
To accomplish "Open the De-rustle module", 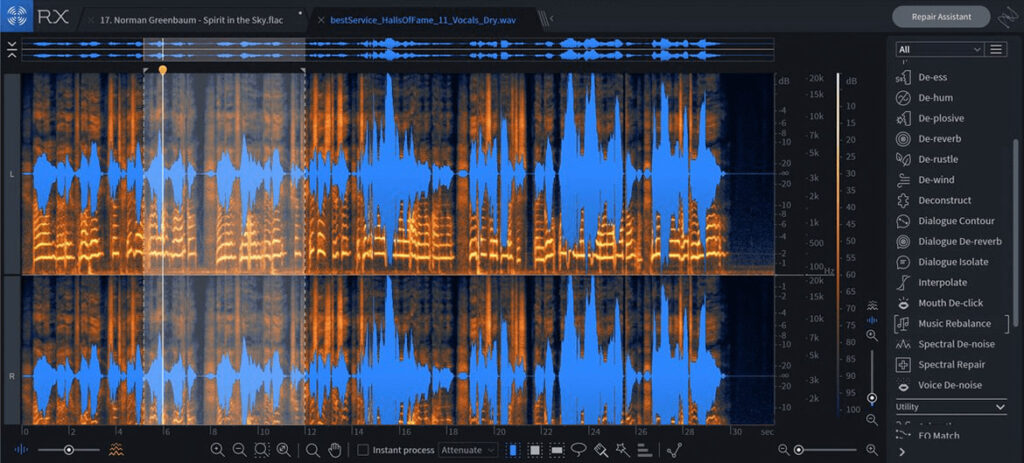I will (x=928, y=159).
